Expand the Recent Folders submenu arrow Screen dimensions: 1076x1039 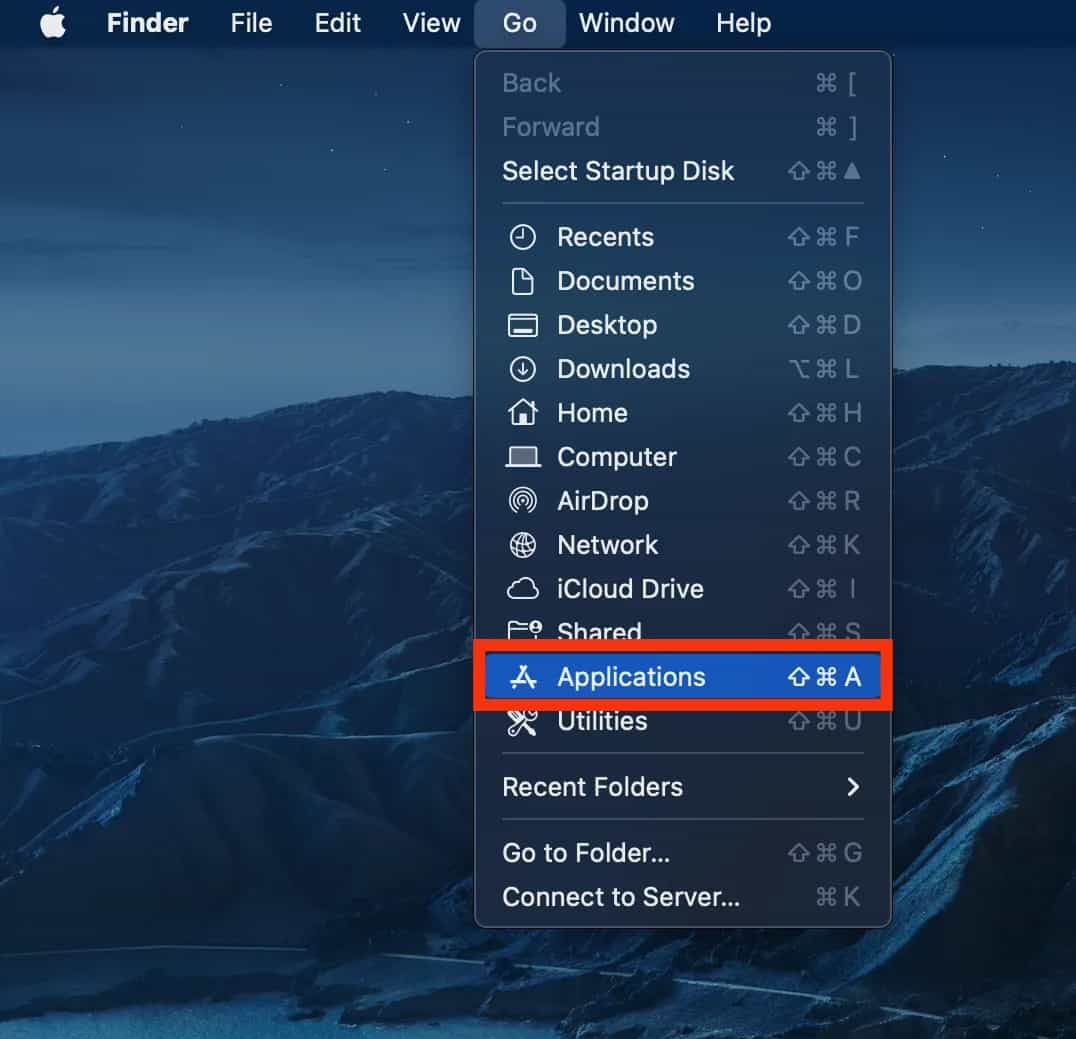pos(852,786)
